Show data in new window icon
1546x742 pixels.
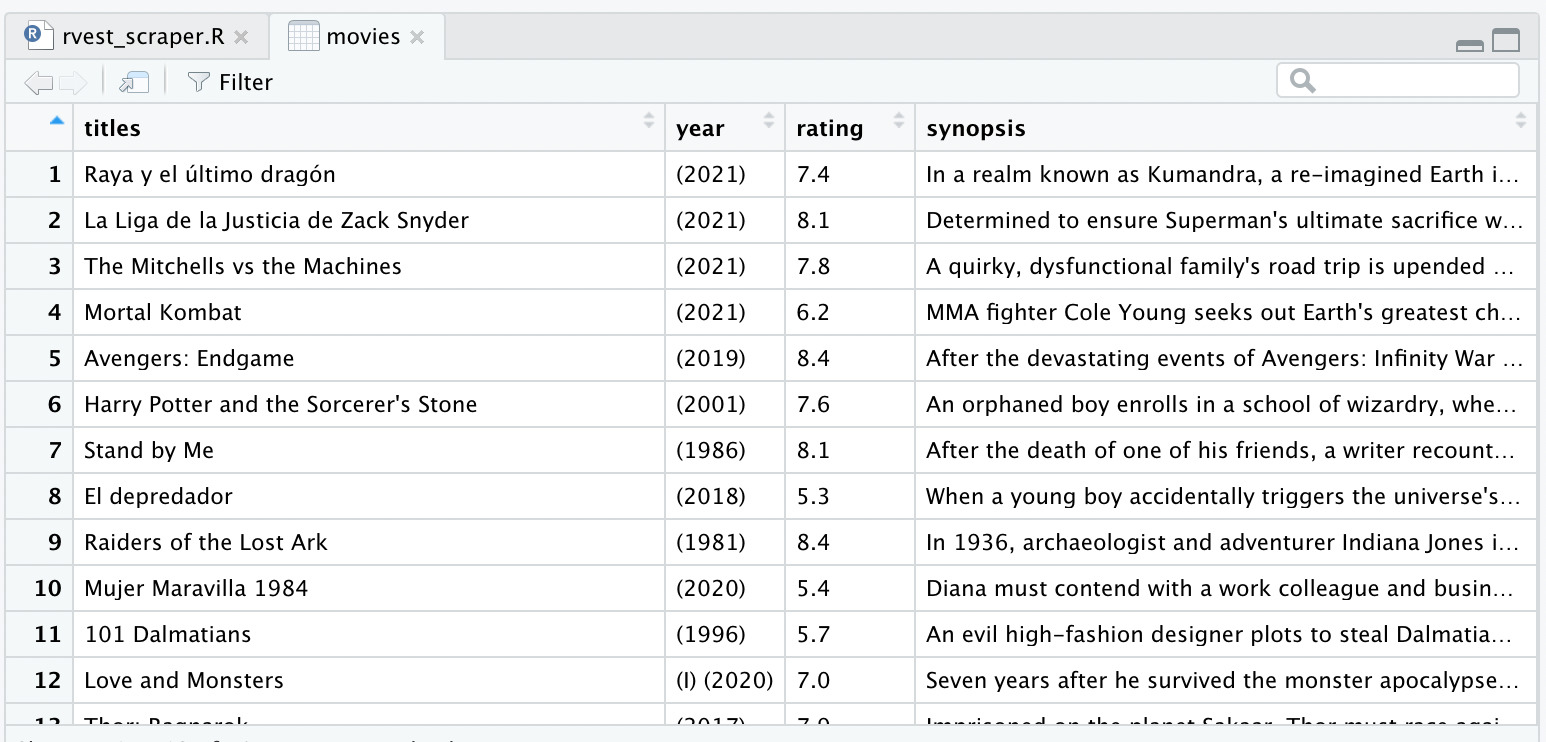pos(133,82)
